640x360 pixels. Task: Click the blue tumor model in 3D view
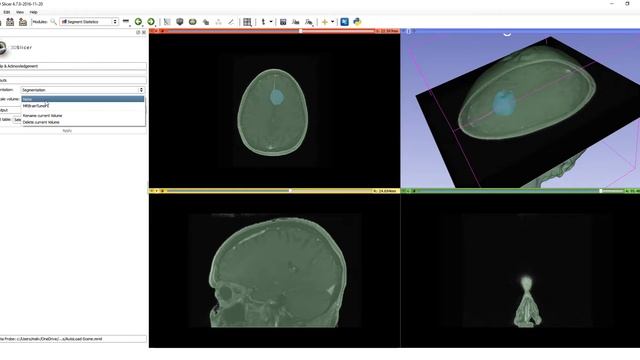(x=504, y=102)
